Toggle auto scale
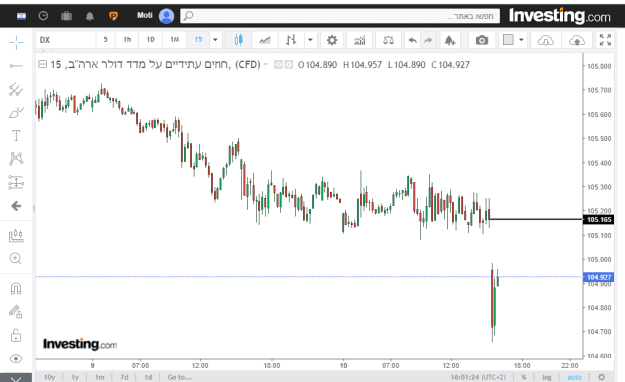The height and width of the screenshot is (382, 625). 574,377
